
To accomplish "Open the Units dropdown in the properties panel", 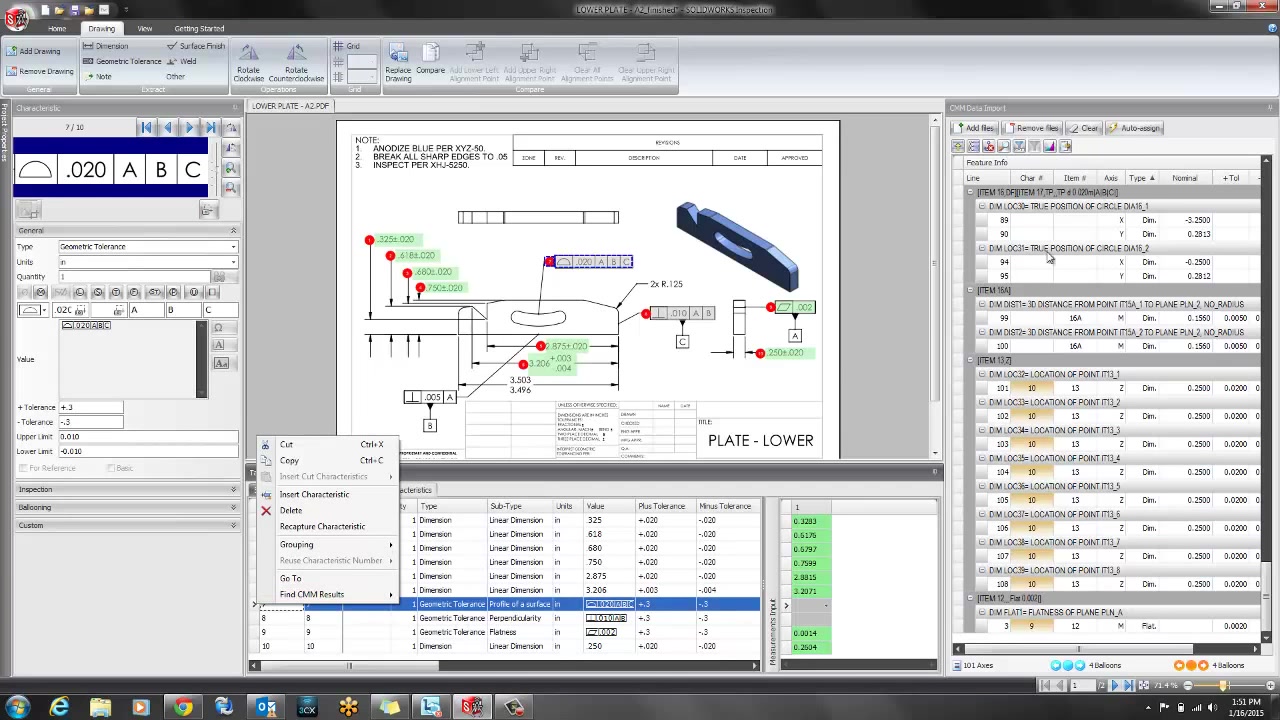I will (x=232, y=262).
